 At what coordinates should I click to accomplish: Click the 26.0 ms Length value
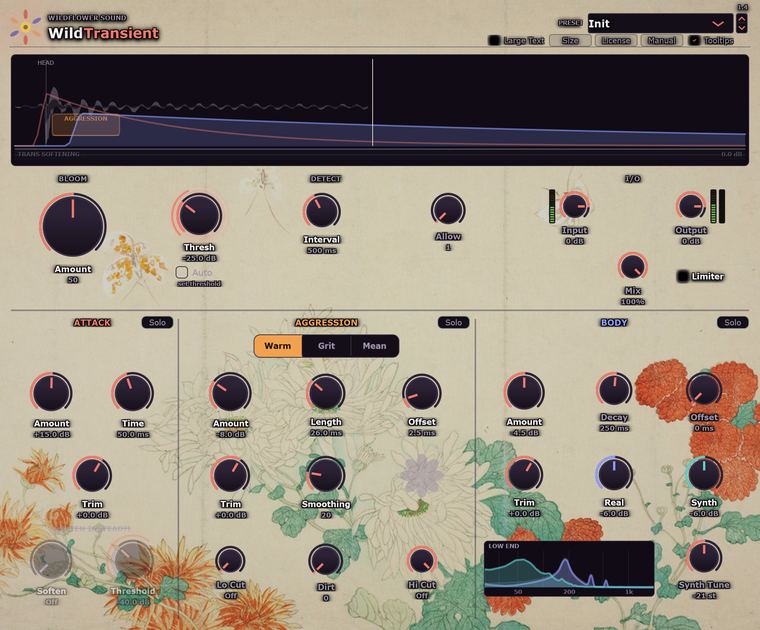pyautogui.click(x=326, y=433)
